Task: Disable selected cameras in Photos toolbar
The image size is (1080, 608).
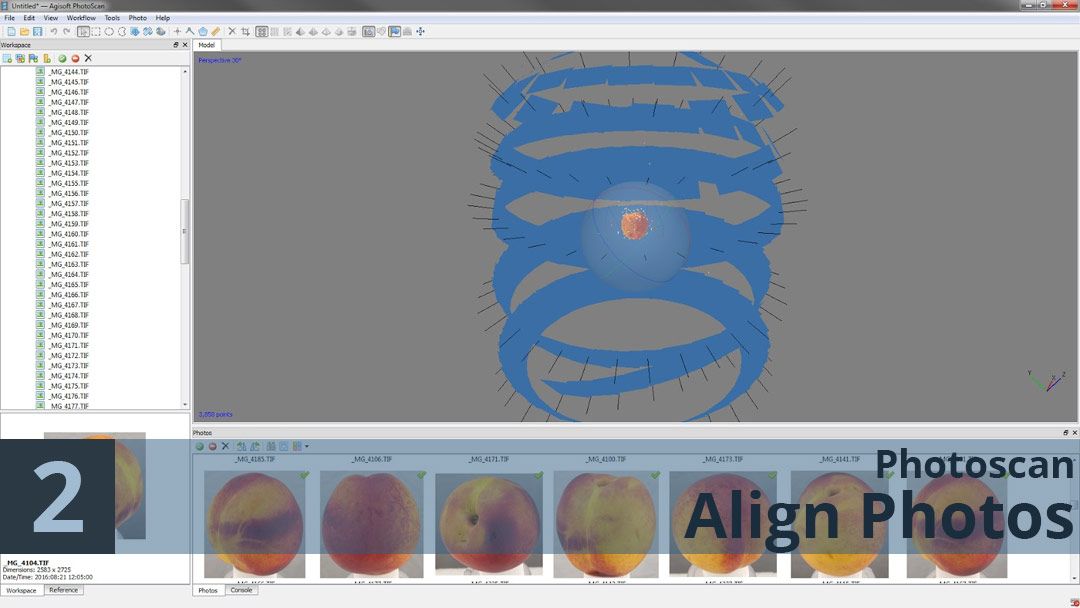Action: click(212, 446)
